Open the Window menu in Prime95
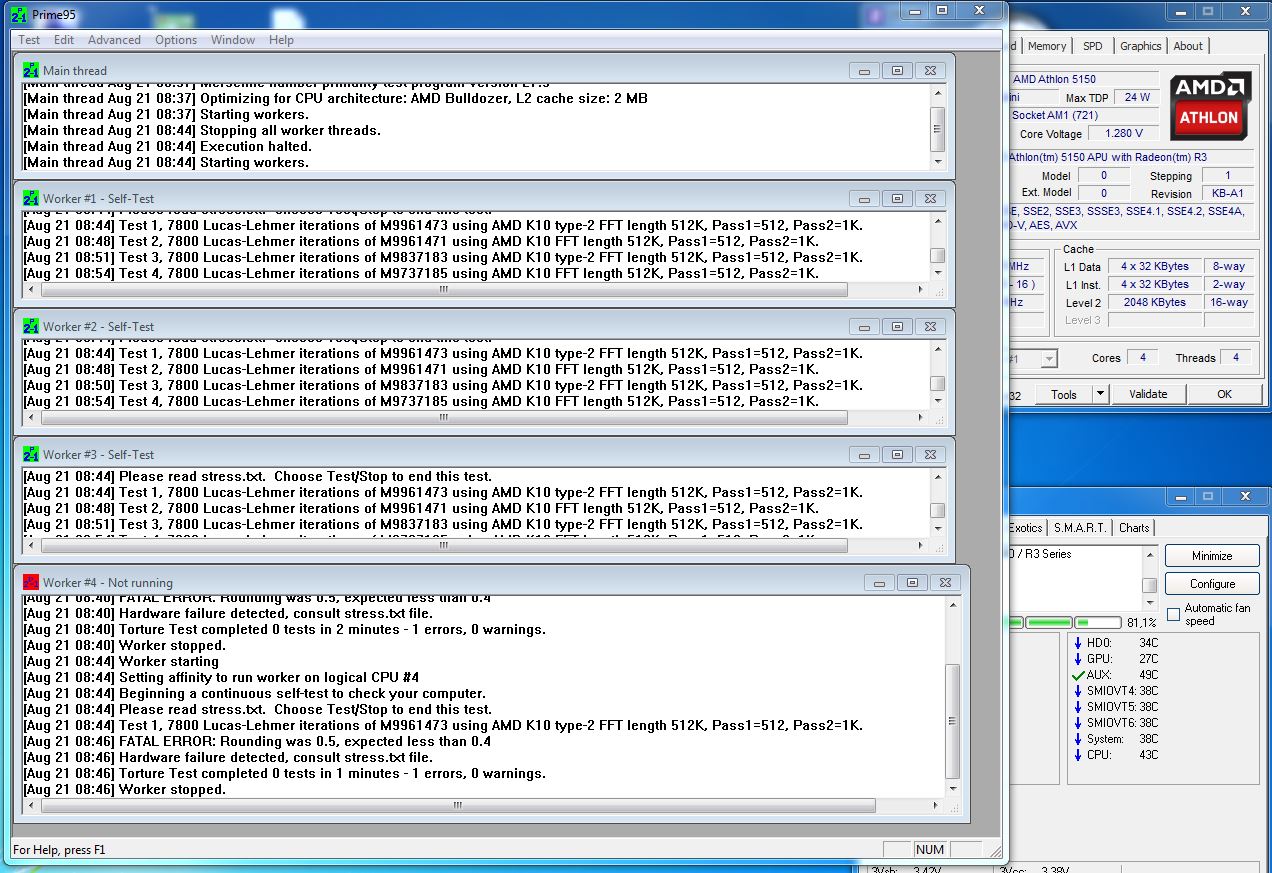The width and height of the screenshot is (1272, 873). [x=233, y=40]
